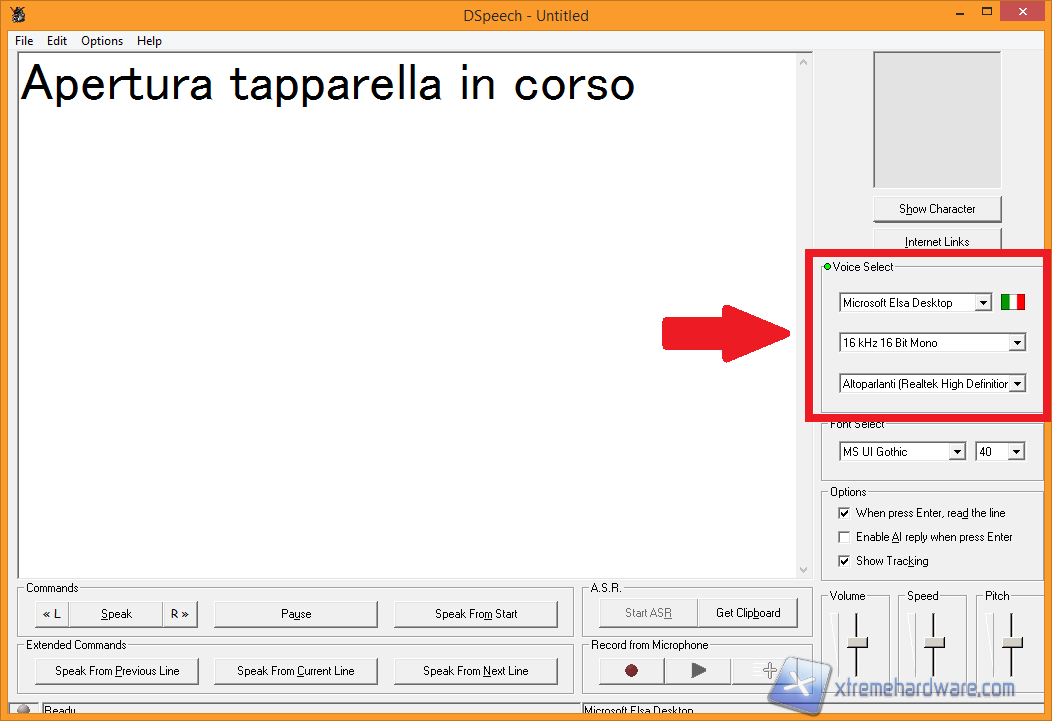The height and width of the screenshot is (721, 1052).
Task: Click the « L previous line button
Action: click(52, 614)
